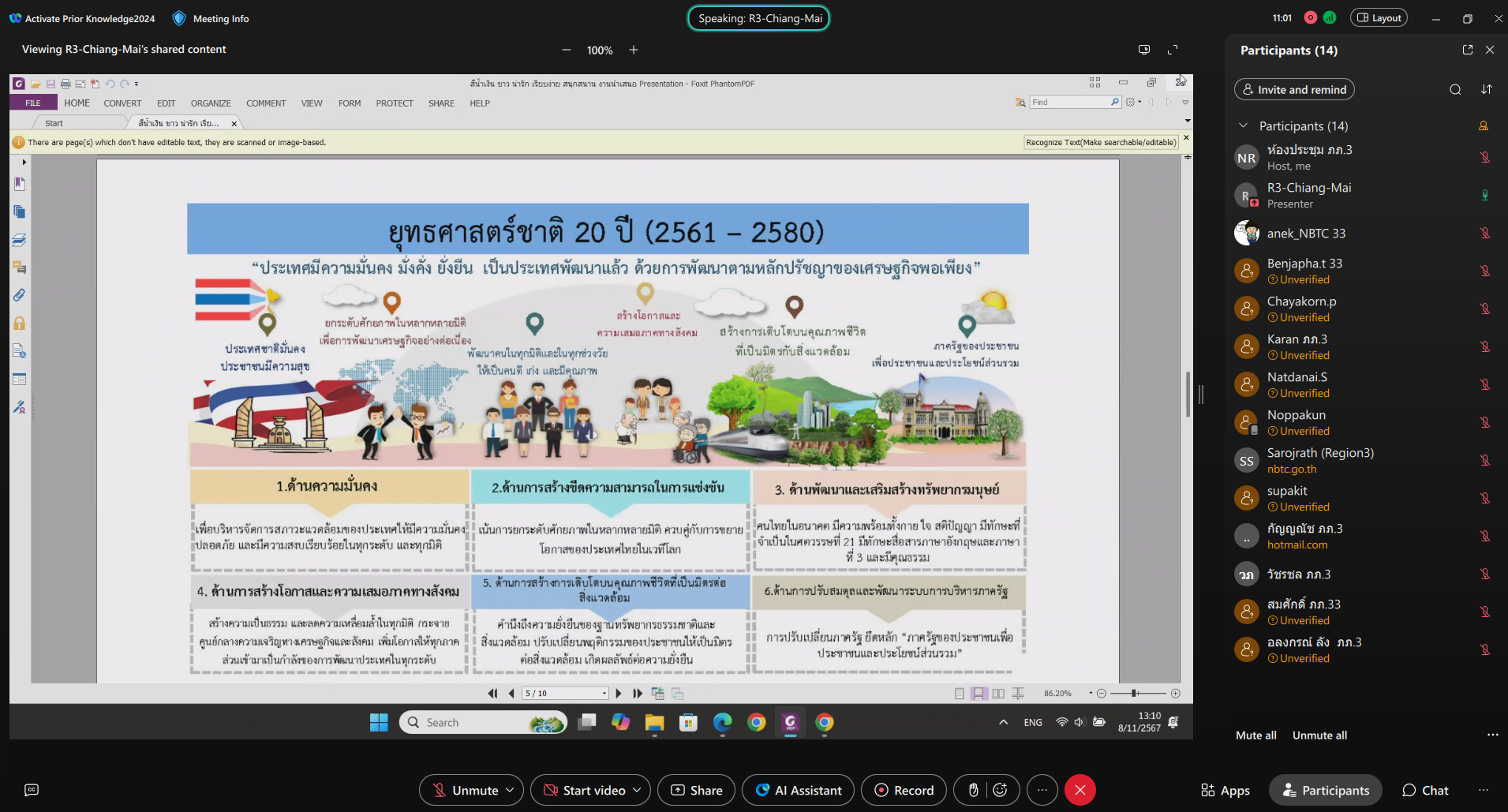
Task: Toggle microphone for anek_NBTC 33
Action: tap(1485, 233)
